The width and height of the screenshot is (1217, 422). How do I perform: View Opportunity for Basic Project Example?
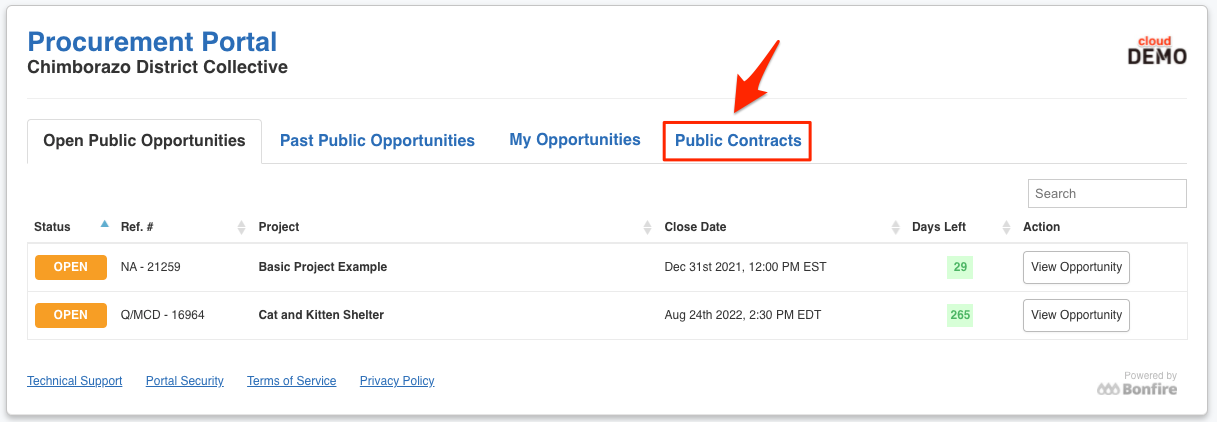tap(1076, 267)
